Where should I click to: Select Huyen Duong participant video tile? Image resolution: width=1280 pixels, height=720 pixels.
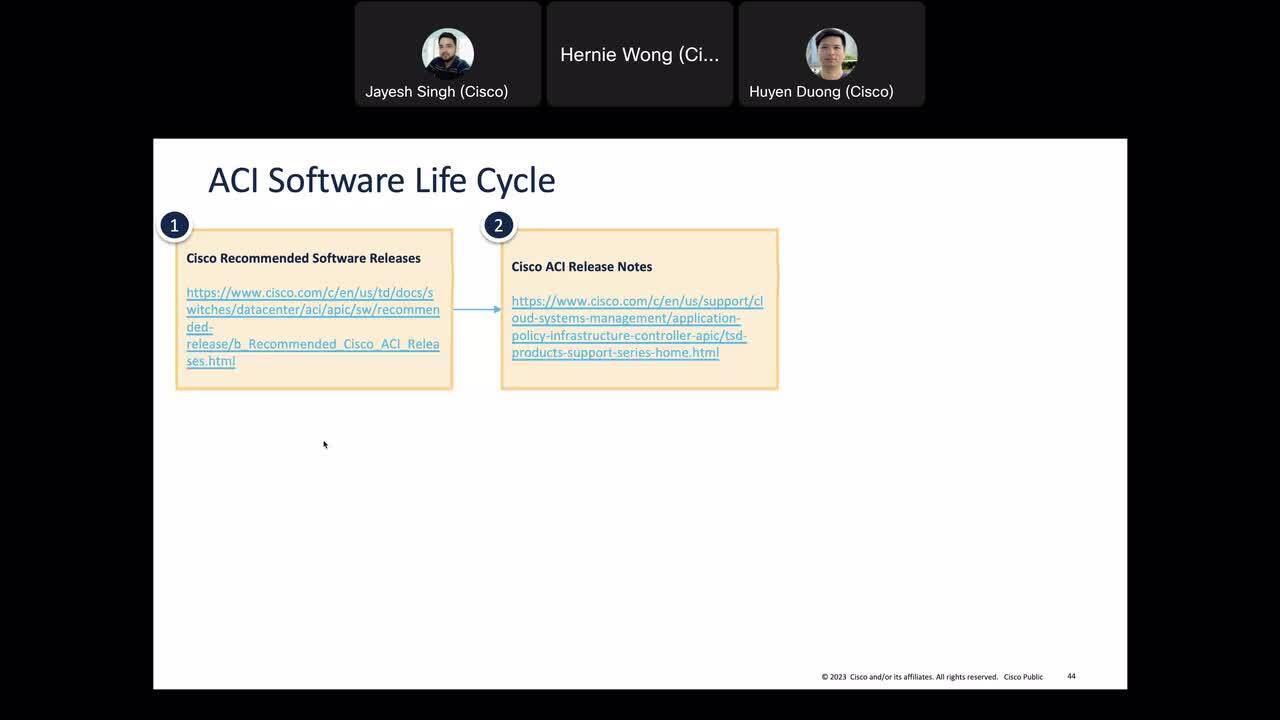[x=832, y=54]
